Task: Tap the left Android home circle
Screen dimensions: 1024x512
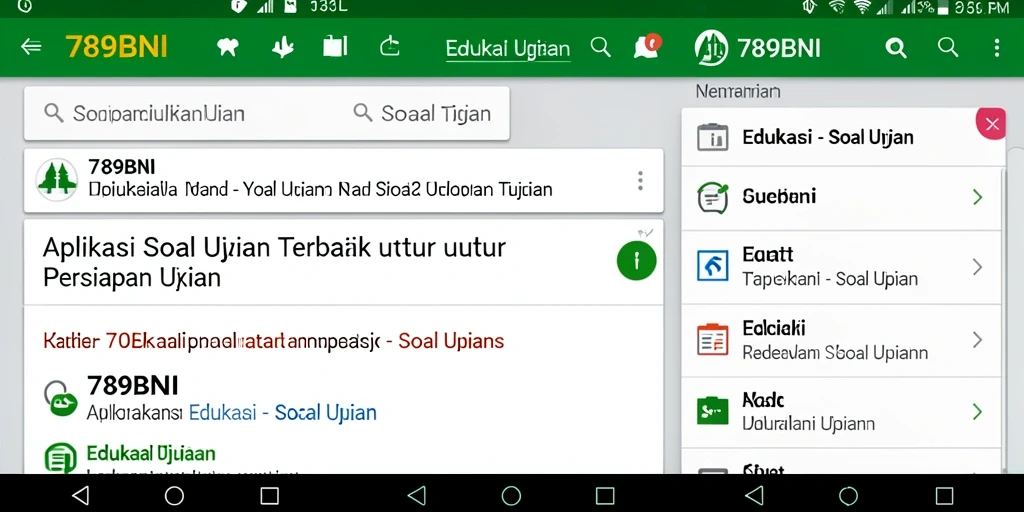Action: [174, 495]
